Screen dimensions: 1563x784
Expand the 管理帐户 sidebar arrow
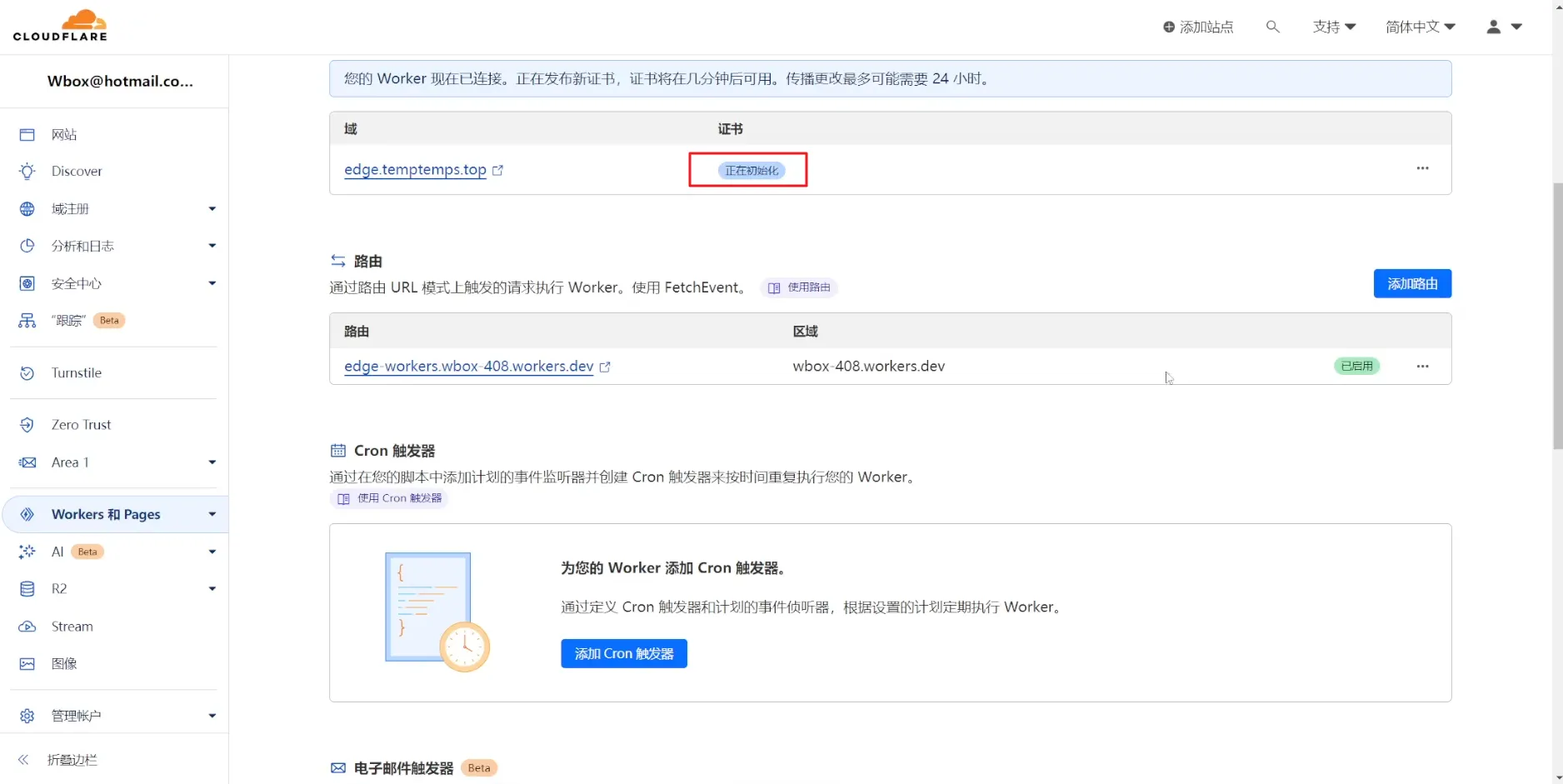212,716
